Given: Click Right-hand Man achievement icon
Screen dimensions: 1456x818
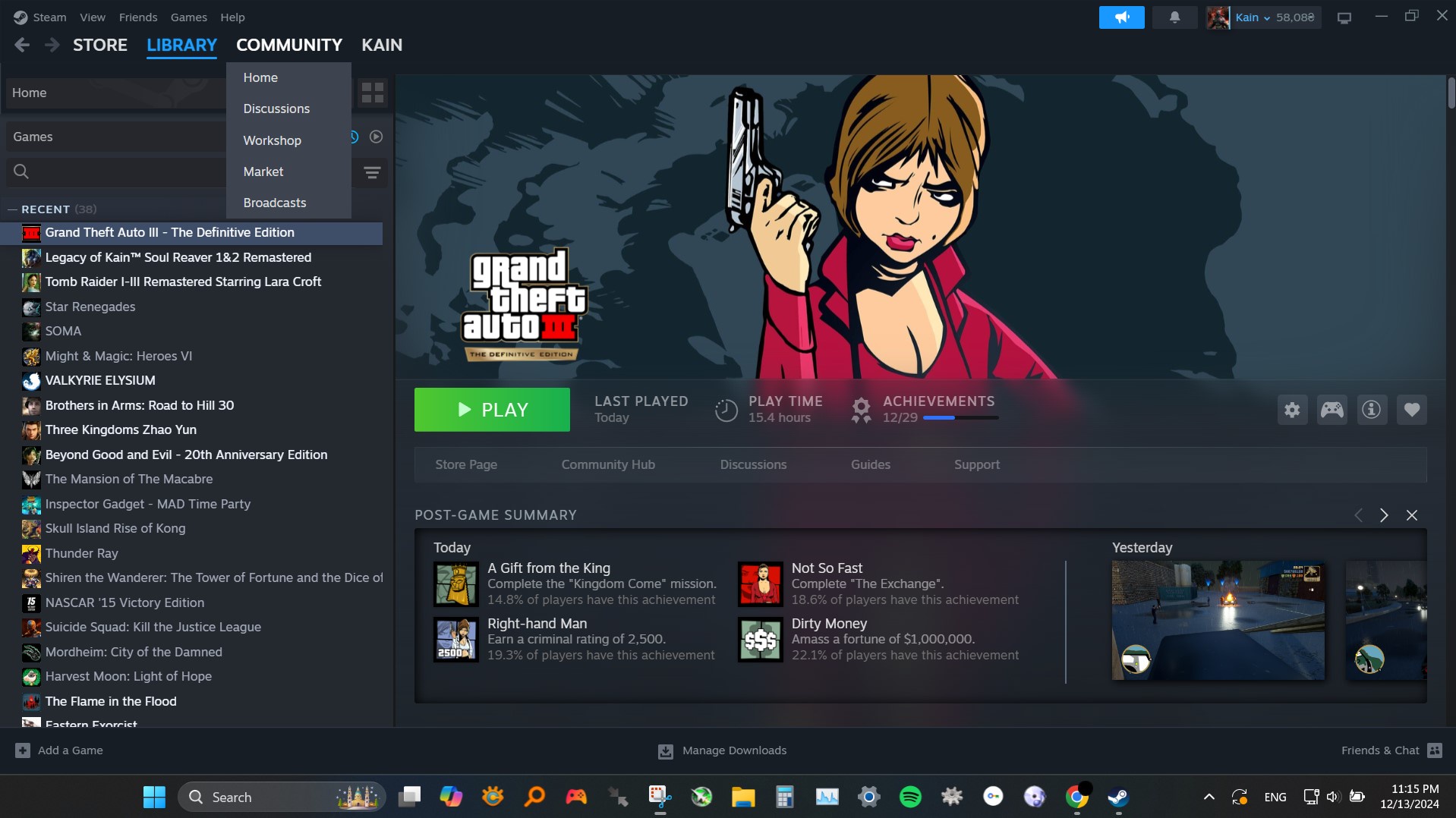Looking at the screenshot, I should (456, 639).
